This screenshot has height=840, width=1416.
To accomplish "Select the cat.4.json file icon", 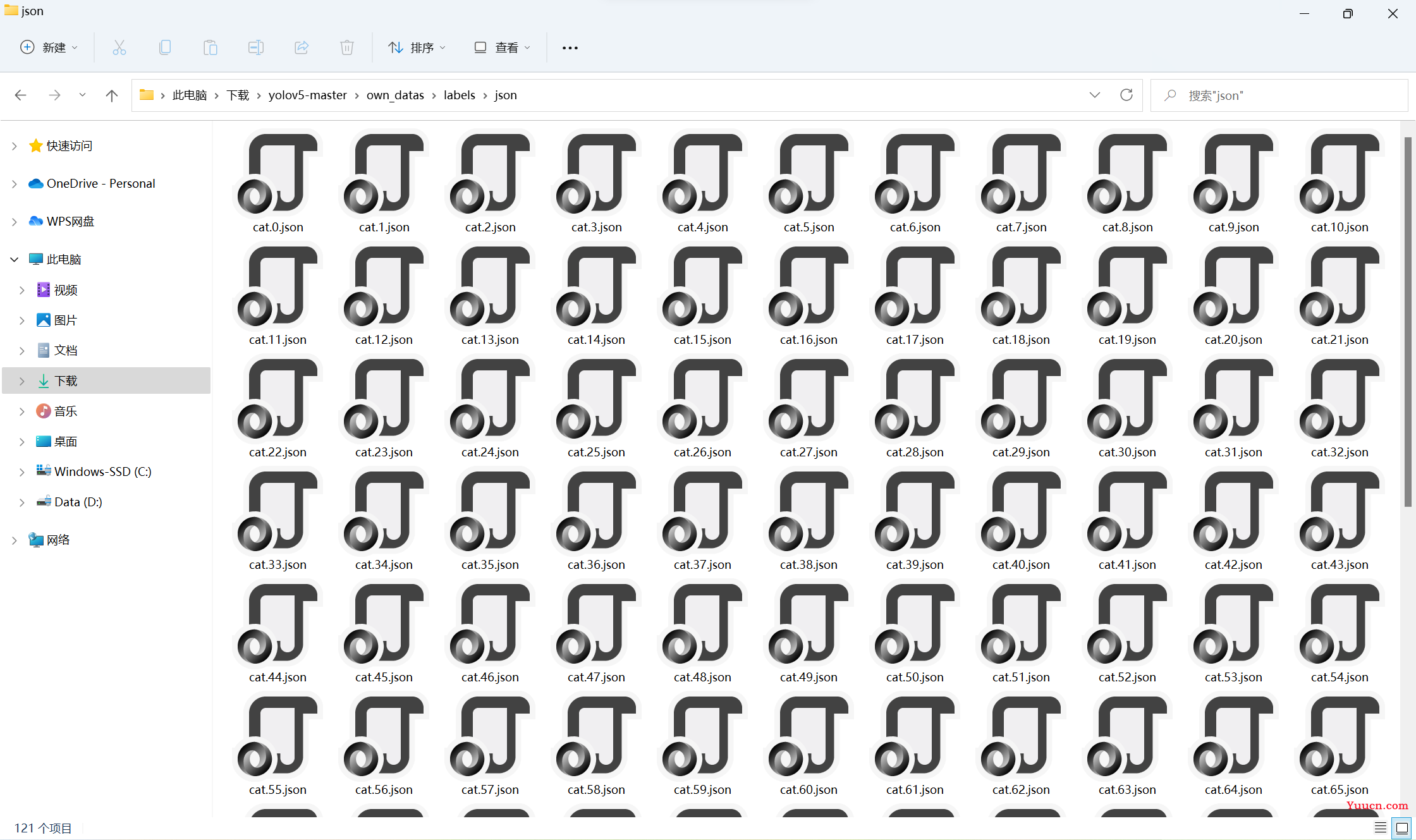I will (703, 173).
